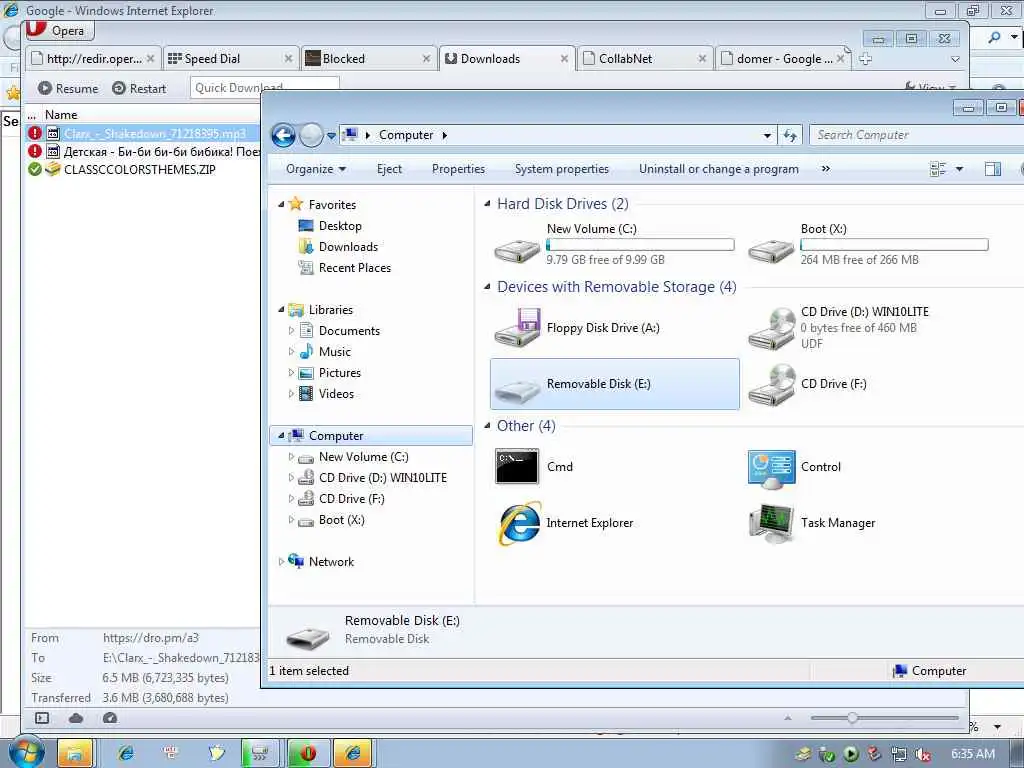Screen dimensions: 1024x768
Task: Switch to the CollabNet tab
Action: click(x=645, y=59)
